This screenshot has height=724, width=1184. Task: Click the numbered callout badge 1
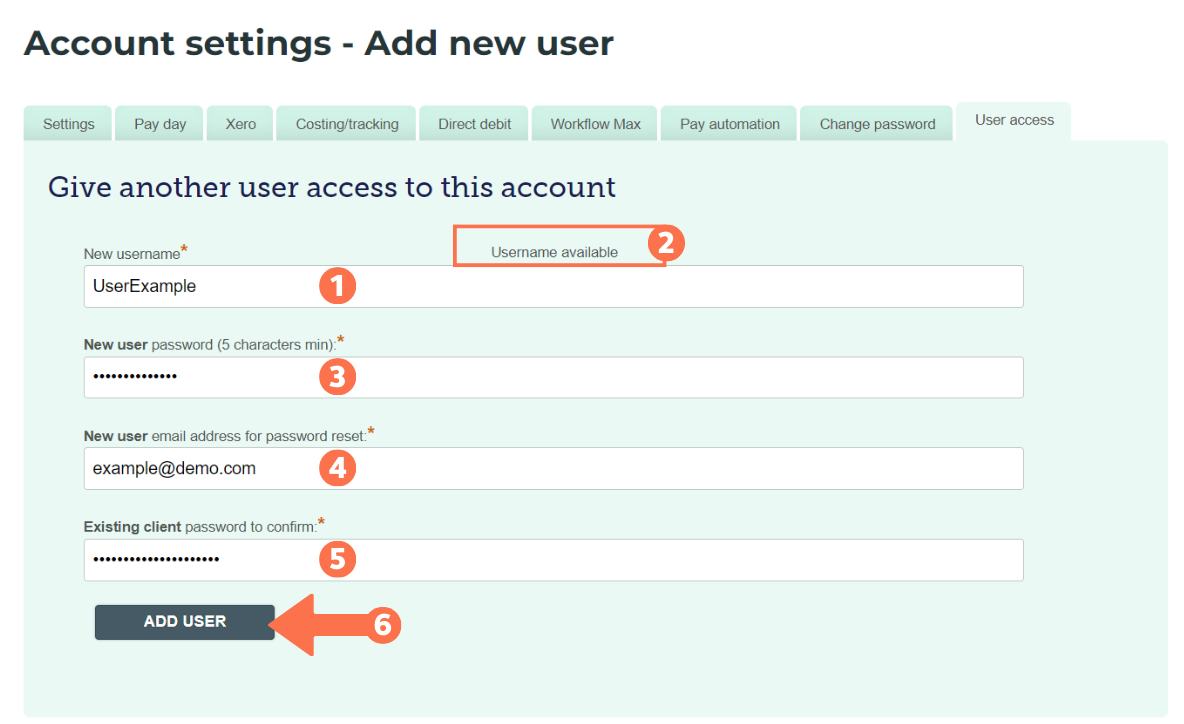[337, 286]
